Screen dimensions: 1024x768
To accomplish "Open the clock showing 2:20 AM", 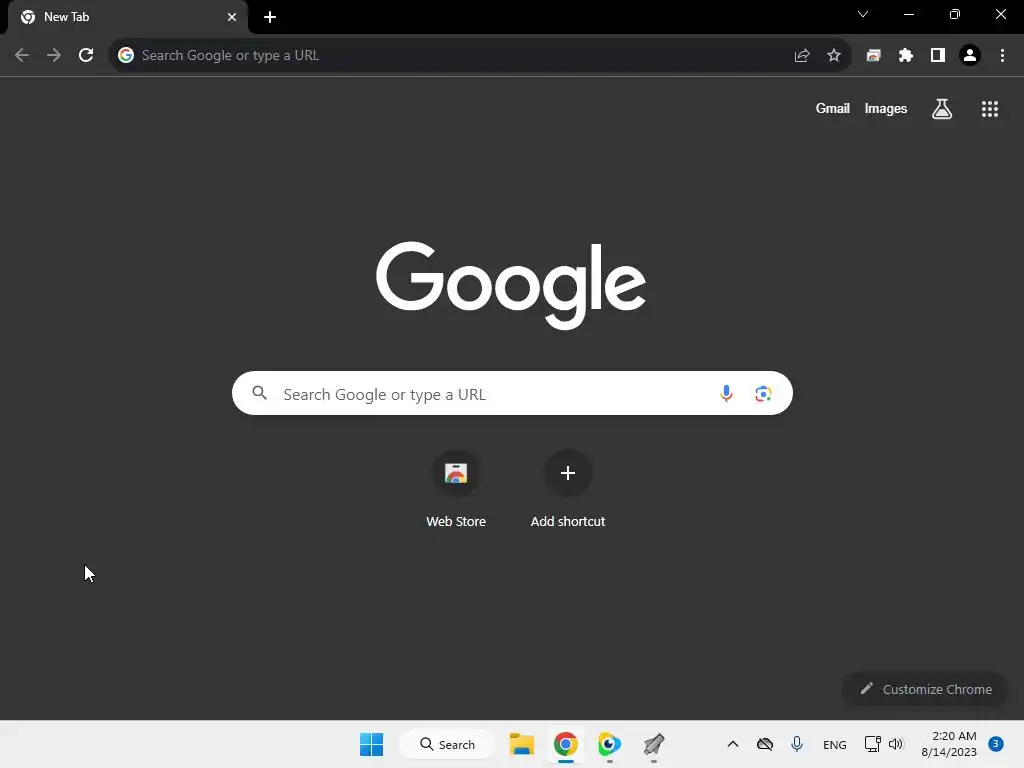I will click(949, 744).
